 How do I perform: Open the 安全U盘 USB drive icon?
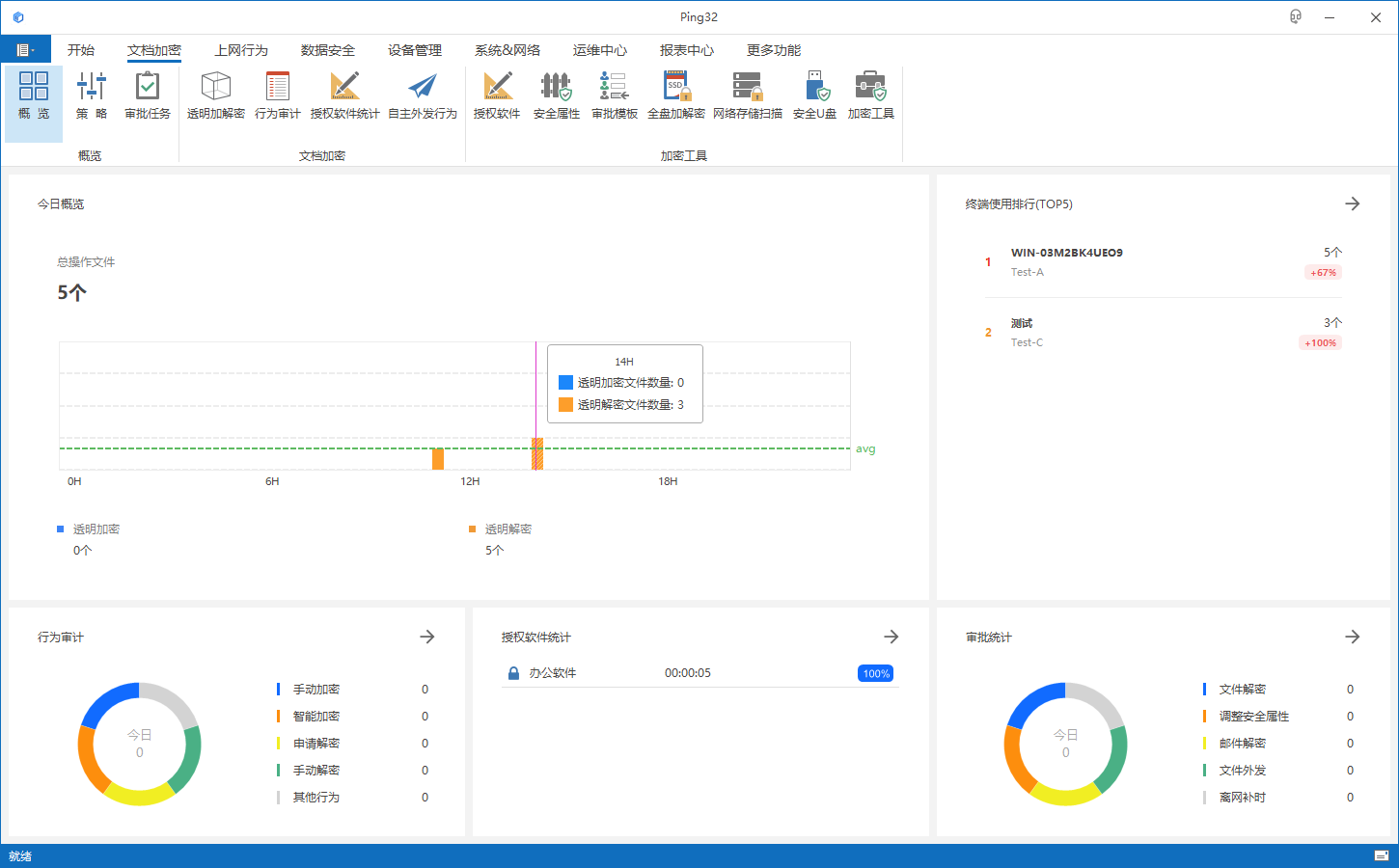814,95
